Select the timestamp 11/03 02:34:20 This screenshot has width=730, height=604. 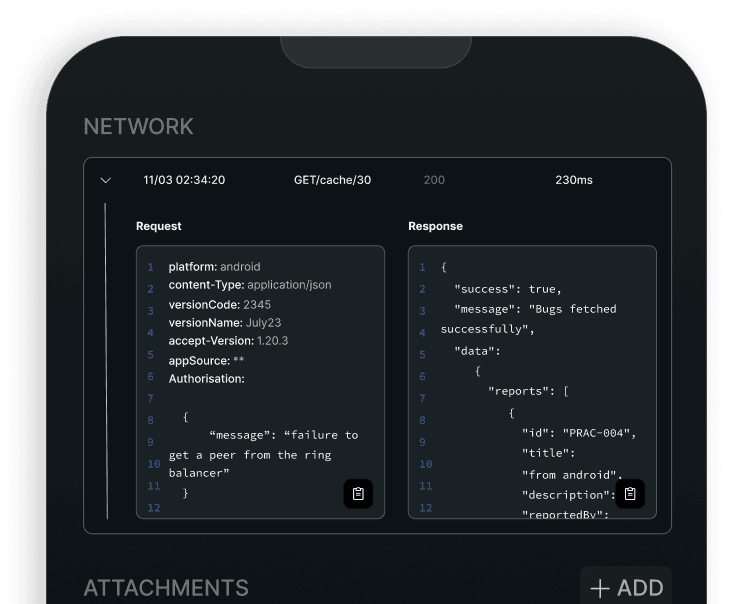pos(184,180)
